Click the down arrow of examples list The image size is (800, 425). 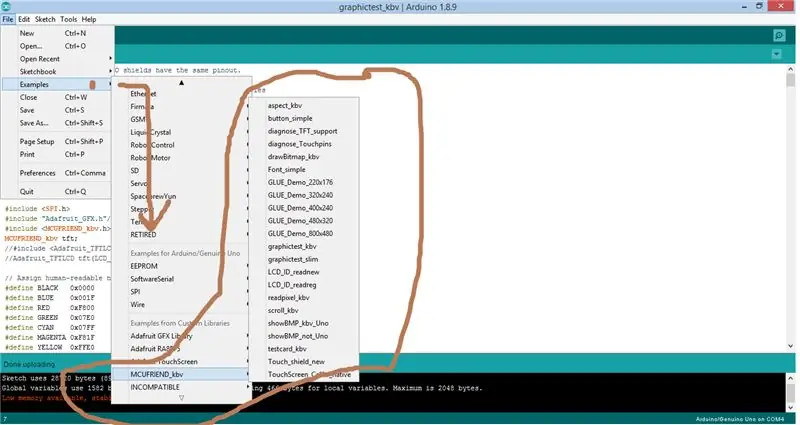pos(181,397)
